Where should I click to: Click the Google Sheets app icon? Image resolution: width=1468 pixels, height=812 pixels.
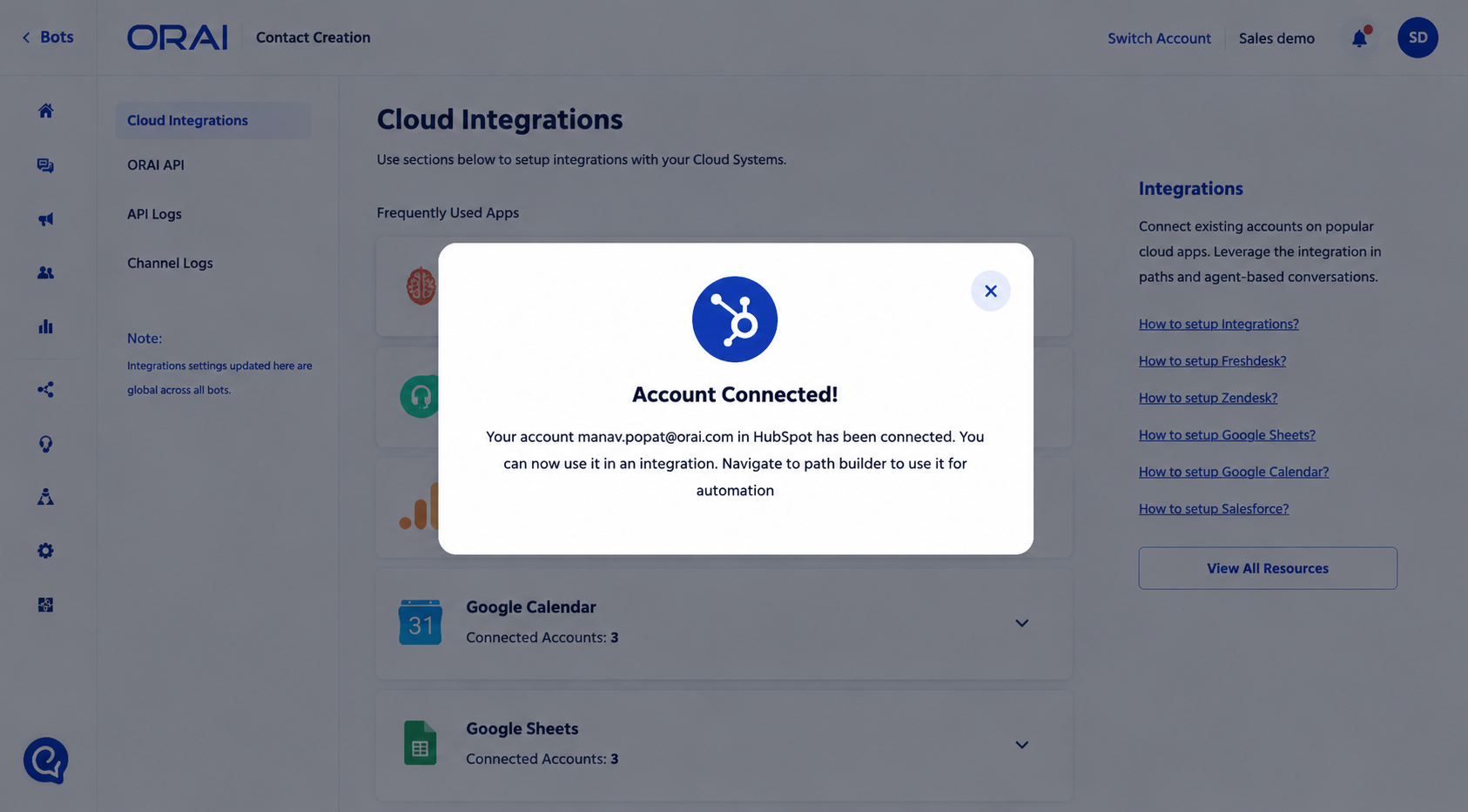(x=421, y=743)
